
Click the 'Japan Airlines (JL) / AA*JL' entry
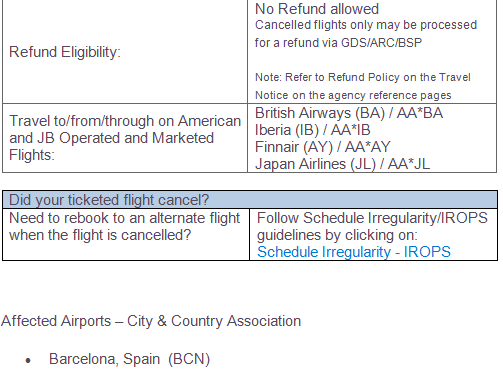click(x=342, y=164)
